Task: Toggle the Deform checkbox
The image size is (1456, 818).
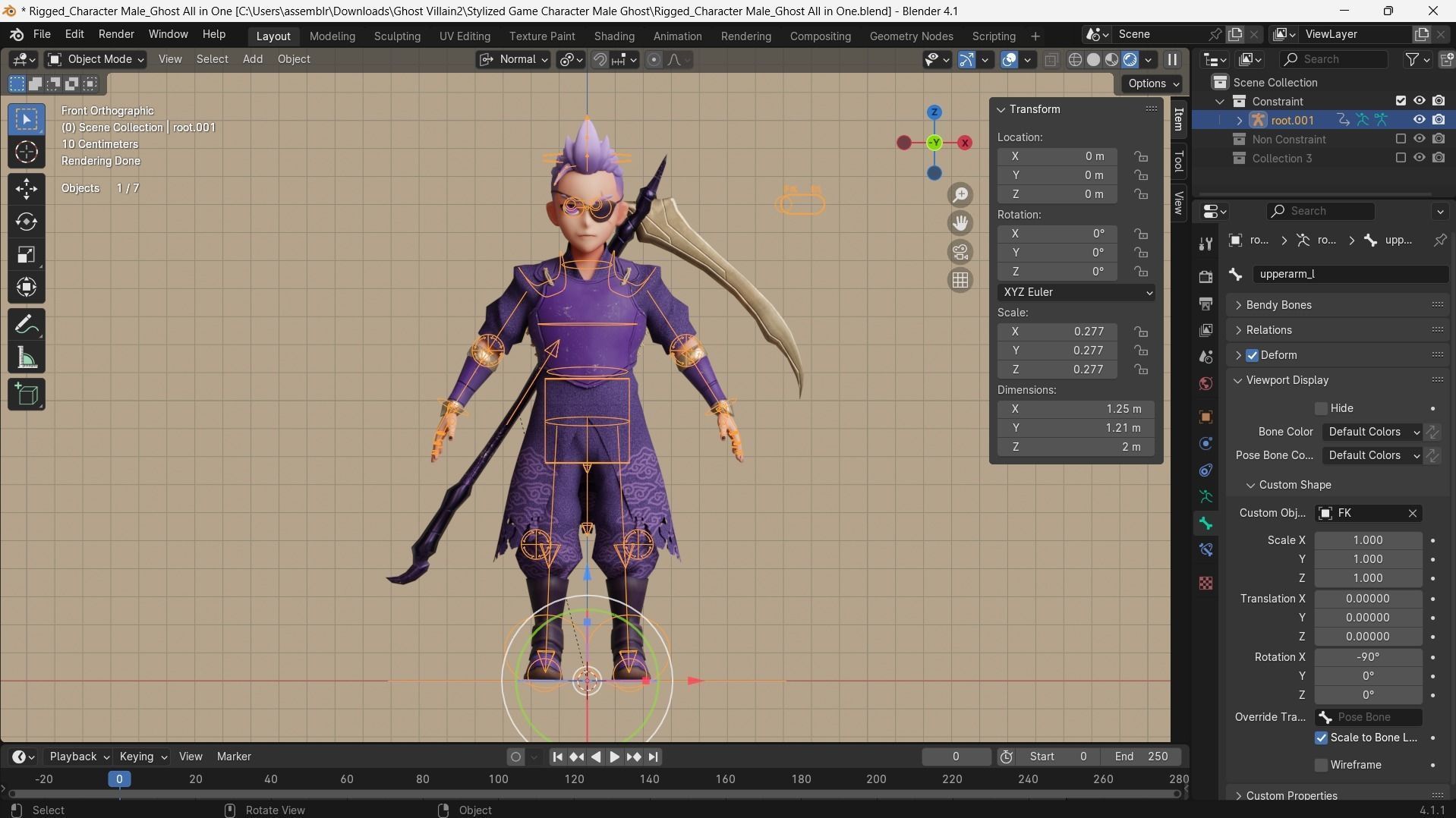Action: [1253, 355]
